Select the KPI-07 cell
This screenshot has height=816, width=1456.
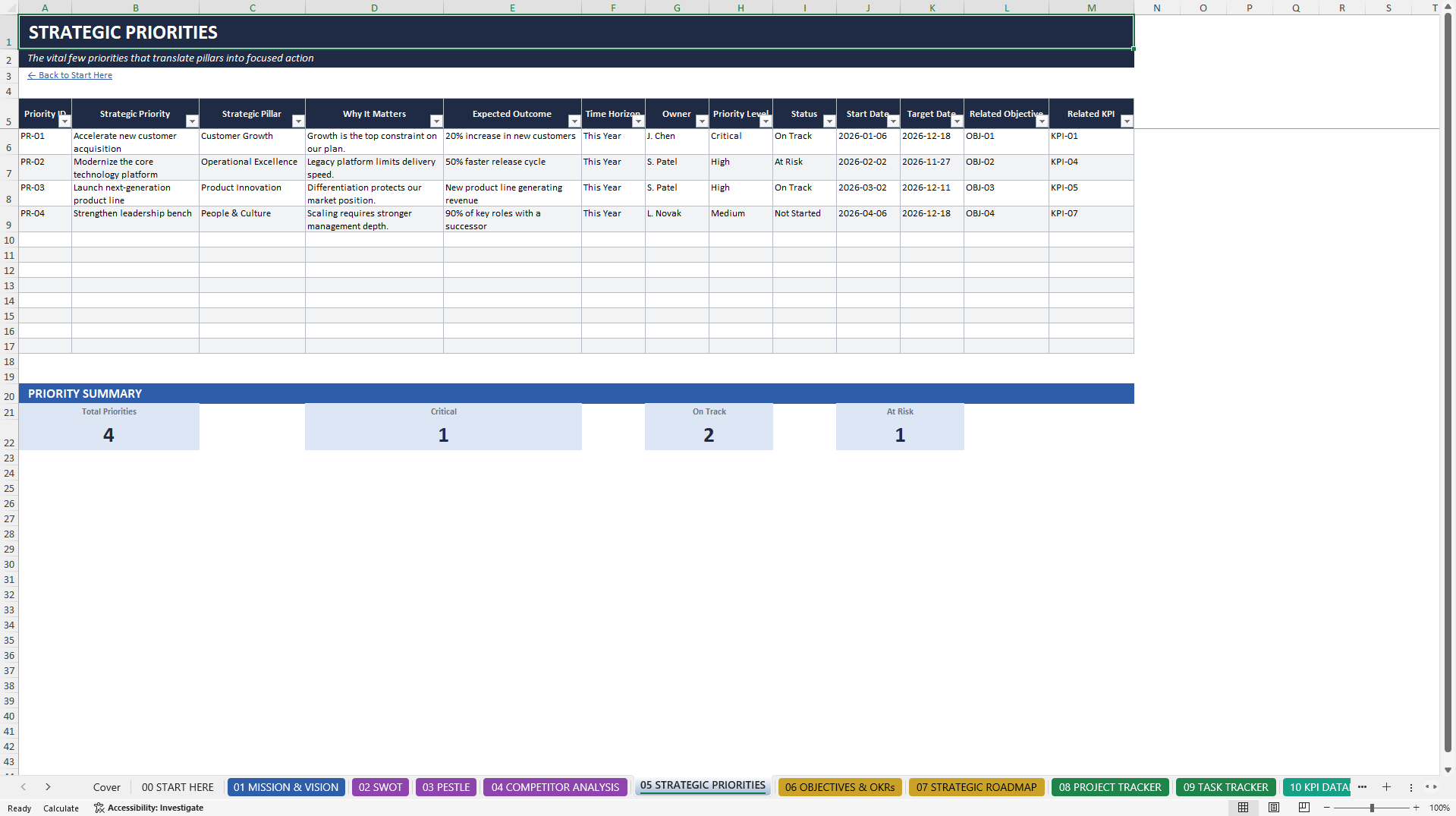(x=1091, y=219)
